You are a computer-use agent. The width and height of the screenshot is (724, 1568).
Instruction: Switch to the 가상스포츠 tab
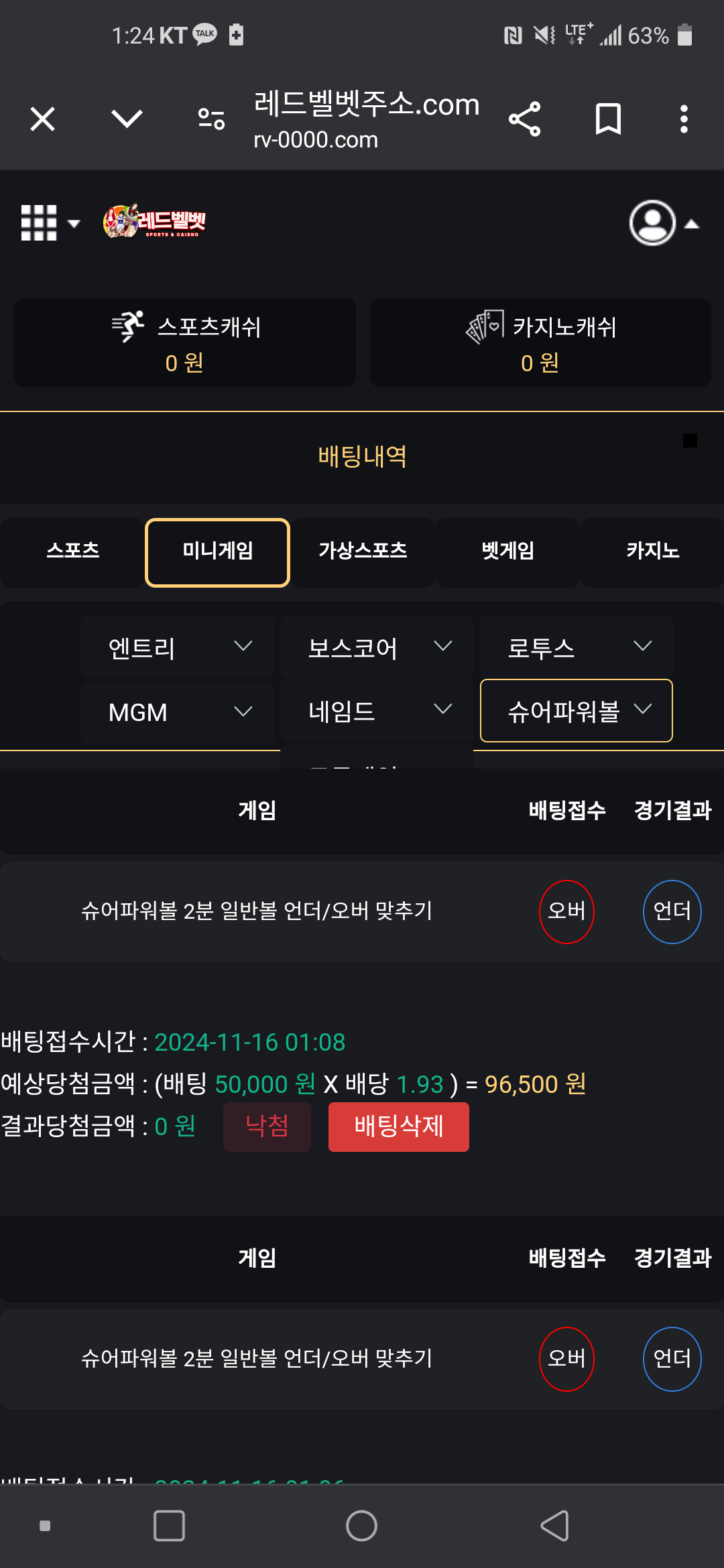coord(363,552)
